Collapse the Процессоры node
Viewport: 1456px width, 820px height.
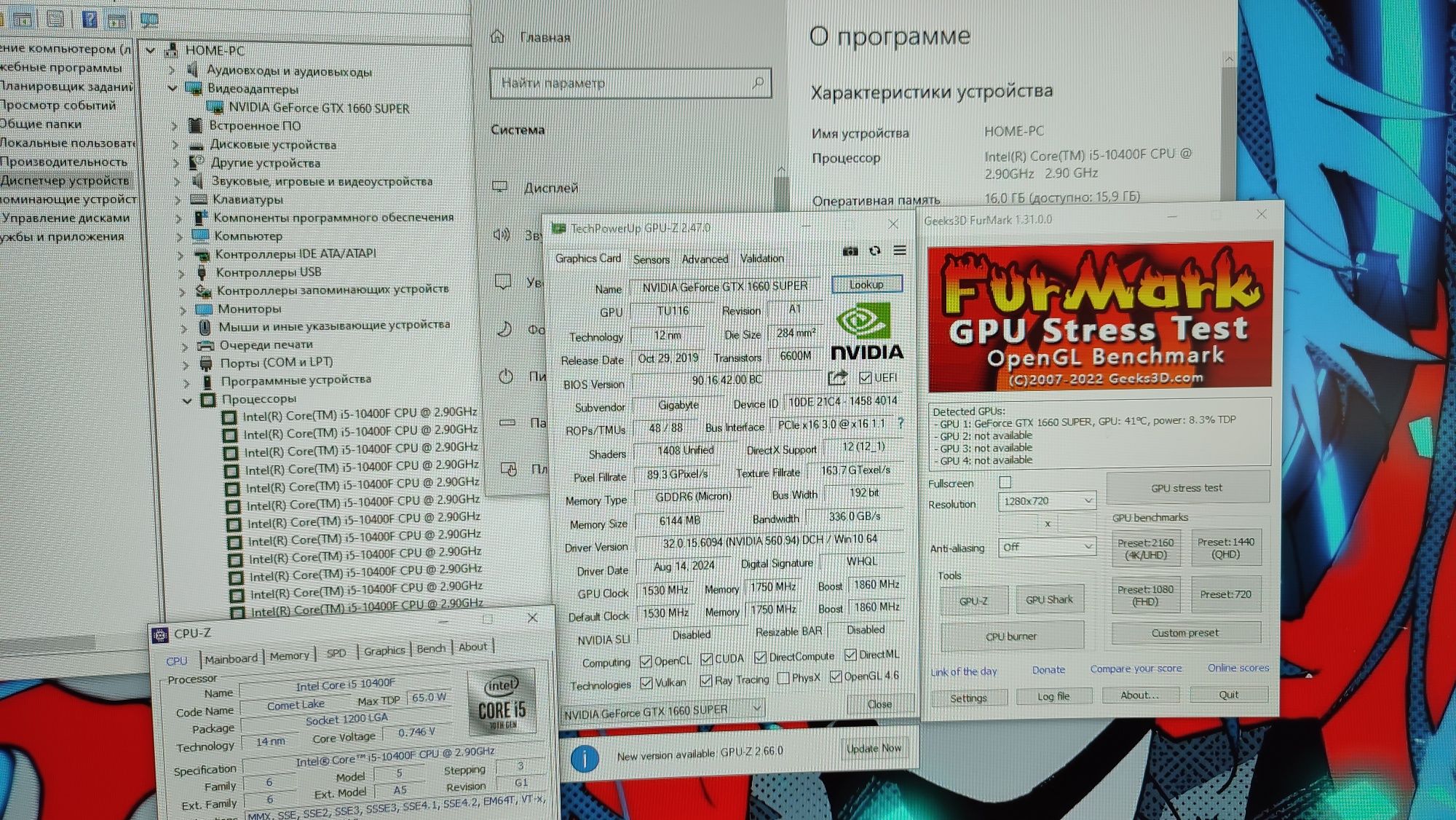click(x=187, y=400)
